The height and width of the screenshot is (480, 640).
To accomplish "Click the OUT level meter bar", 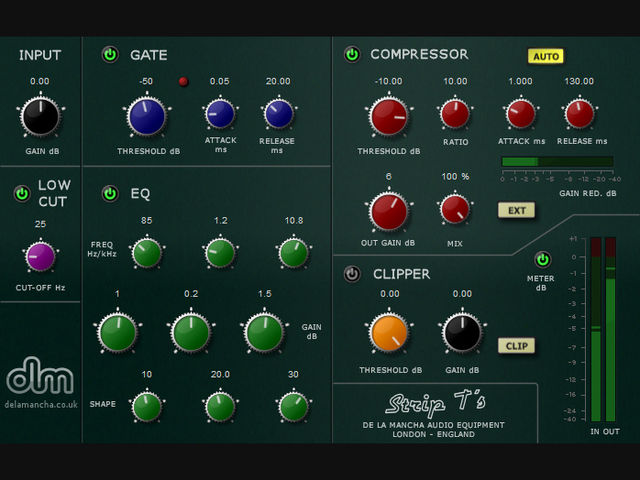I will 610,329.
